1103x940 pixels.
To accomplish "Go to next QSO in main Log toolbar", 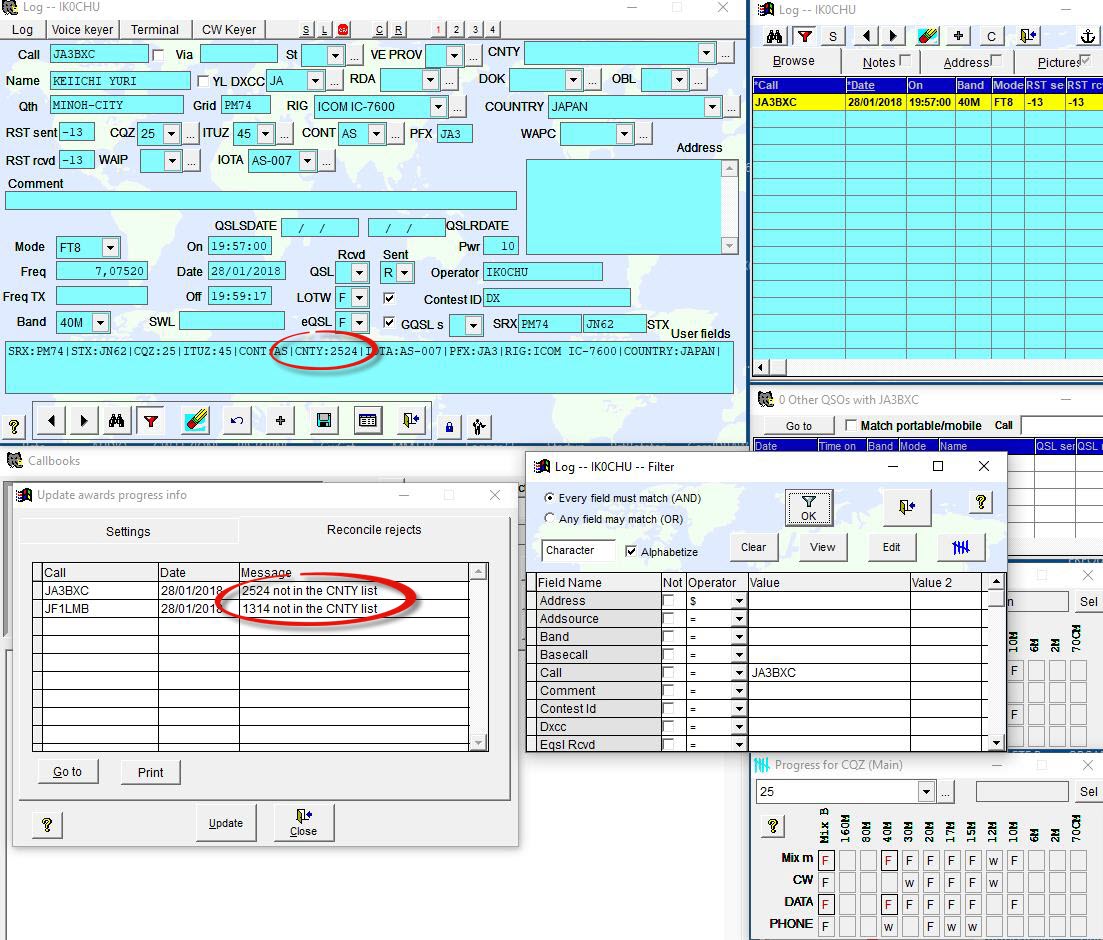I will point(84,421).
